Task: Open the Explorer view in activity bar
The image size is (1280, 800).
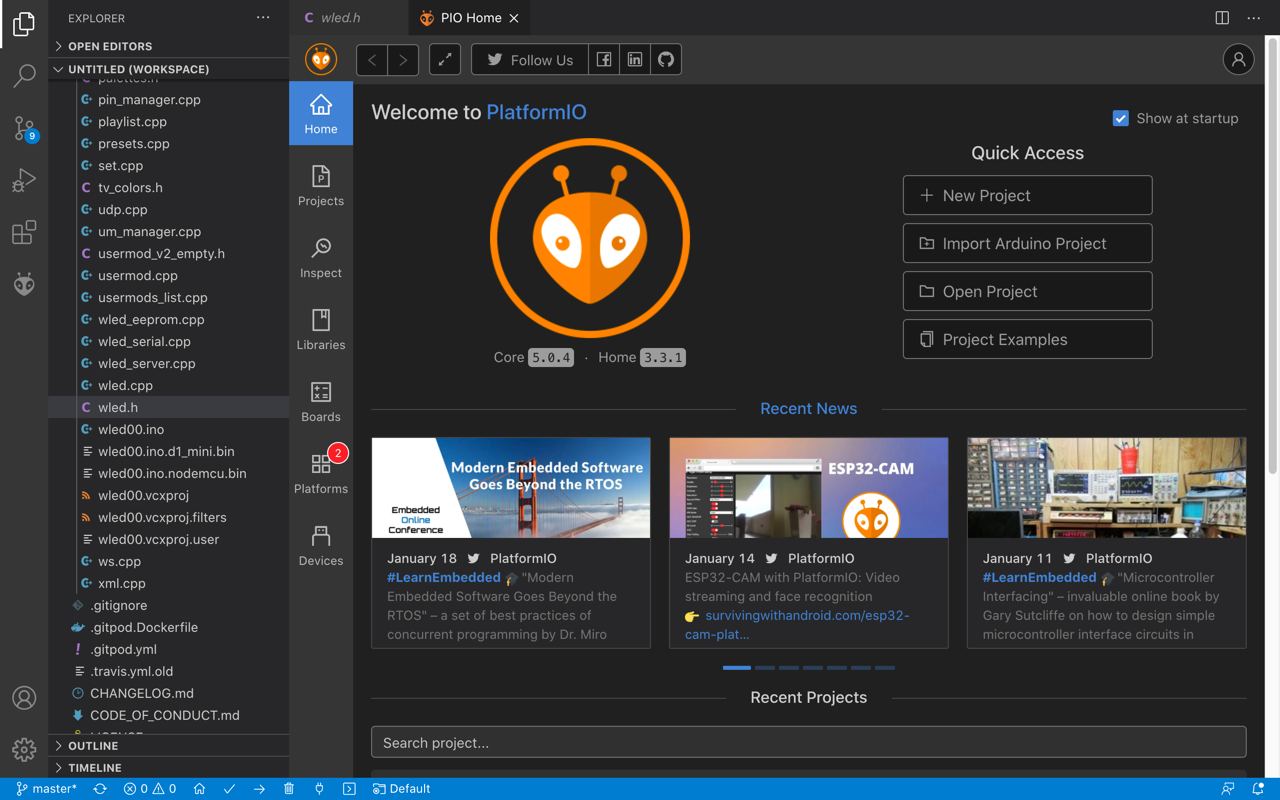Action: tap(24, 24)
